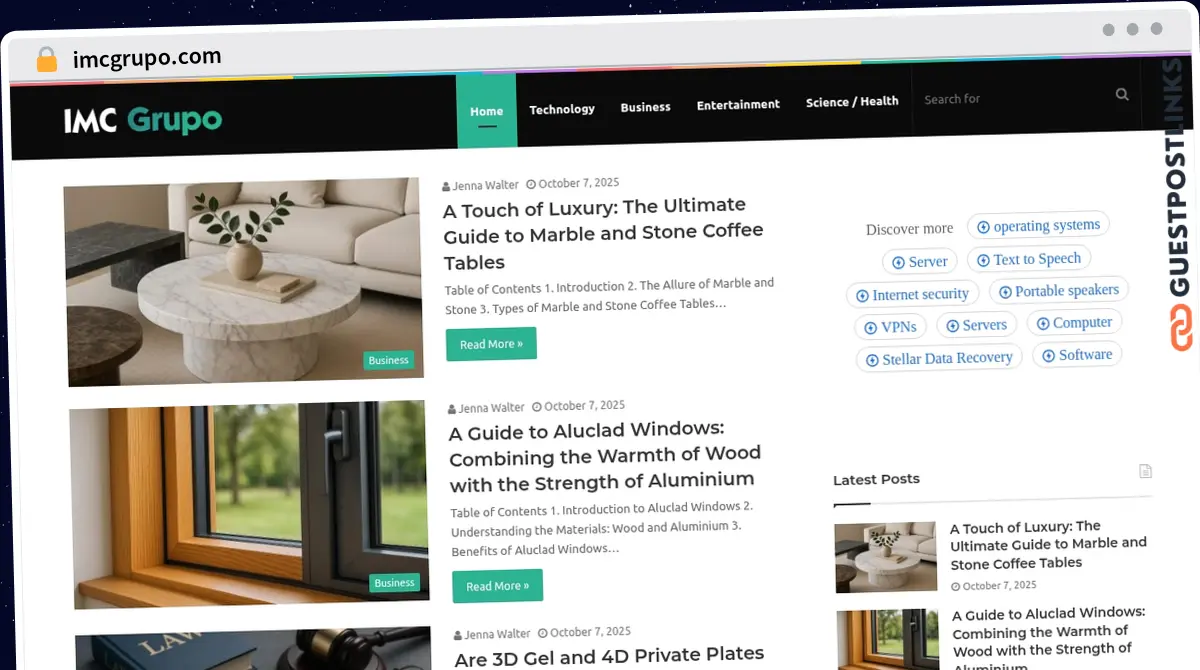Open the Home menu item

pyautogui.click(x=486, y=111)
